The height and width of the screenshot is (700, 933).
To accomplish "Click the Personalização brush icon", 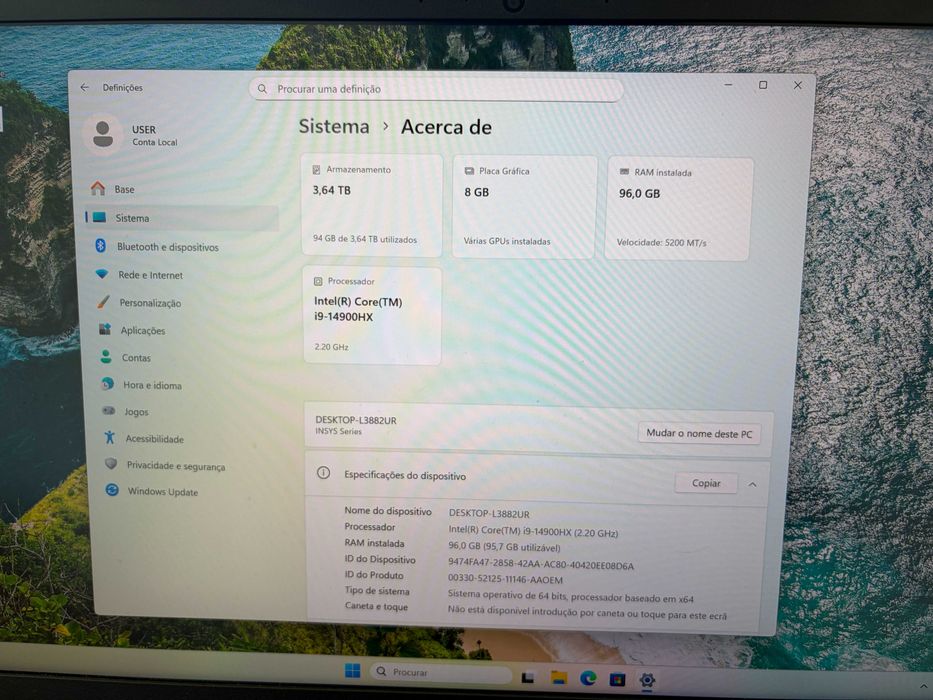I will (x=104, y=302).
